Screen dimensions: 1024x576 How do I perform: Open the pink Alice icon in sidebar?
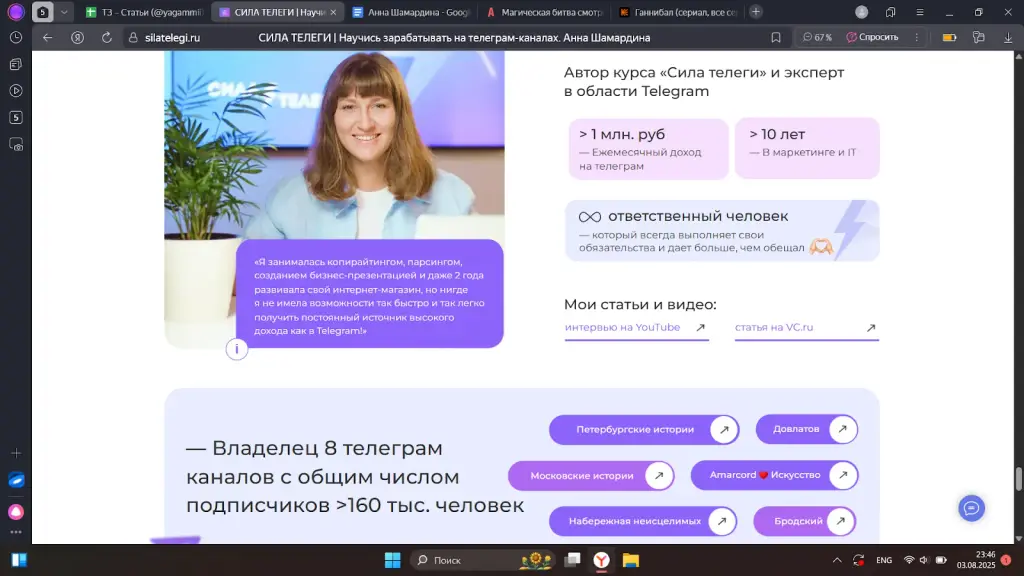point(16,512)
